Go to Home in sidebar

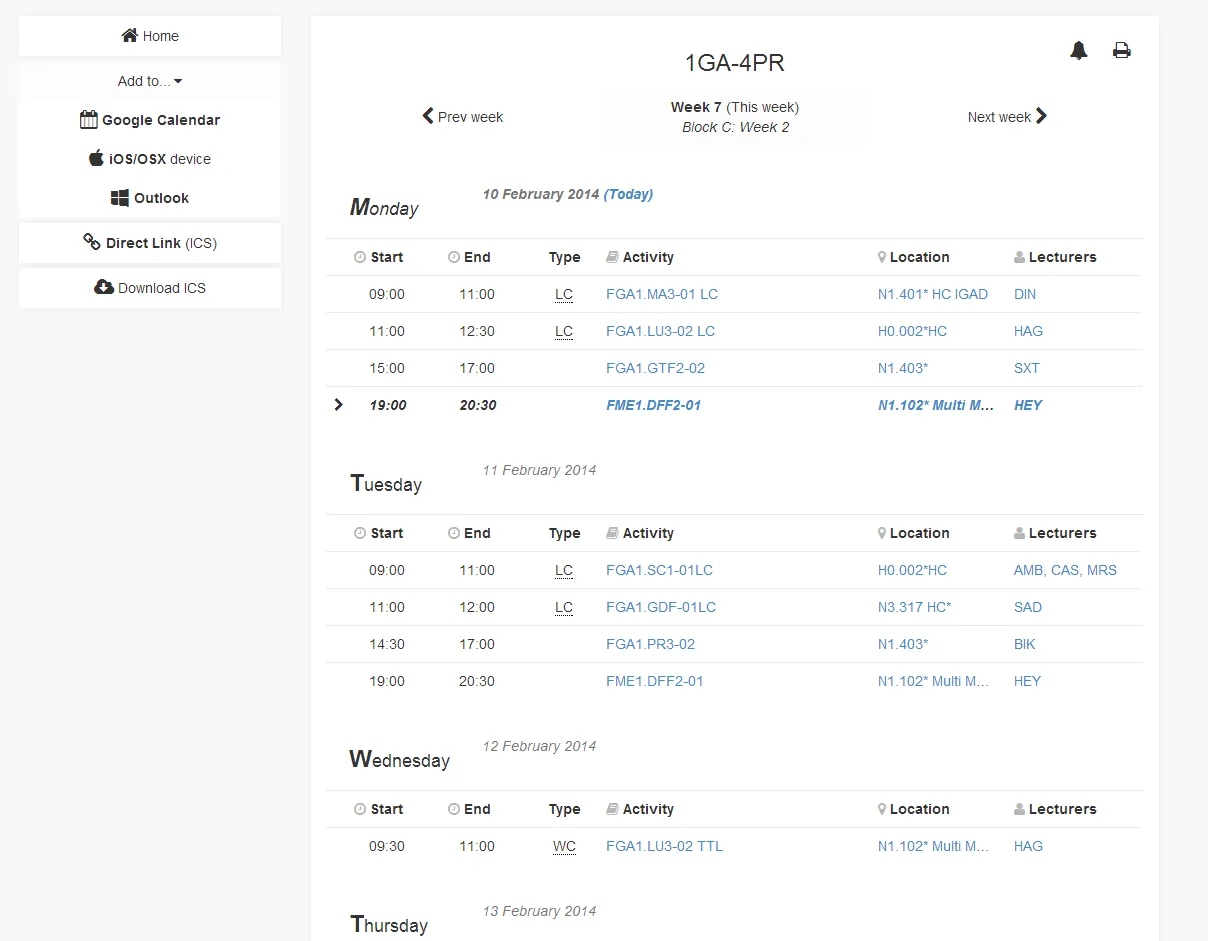(x=150, y=36)
